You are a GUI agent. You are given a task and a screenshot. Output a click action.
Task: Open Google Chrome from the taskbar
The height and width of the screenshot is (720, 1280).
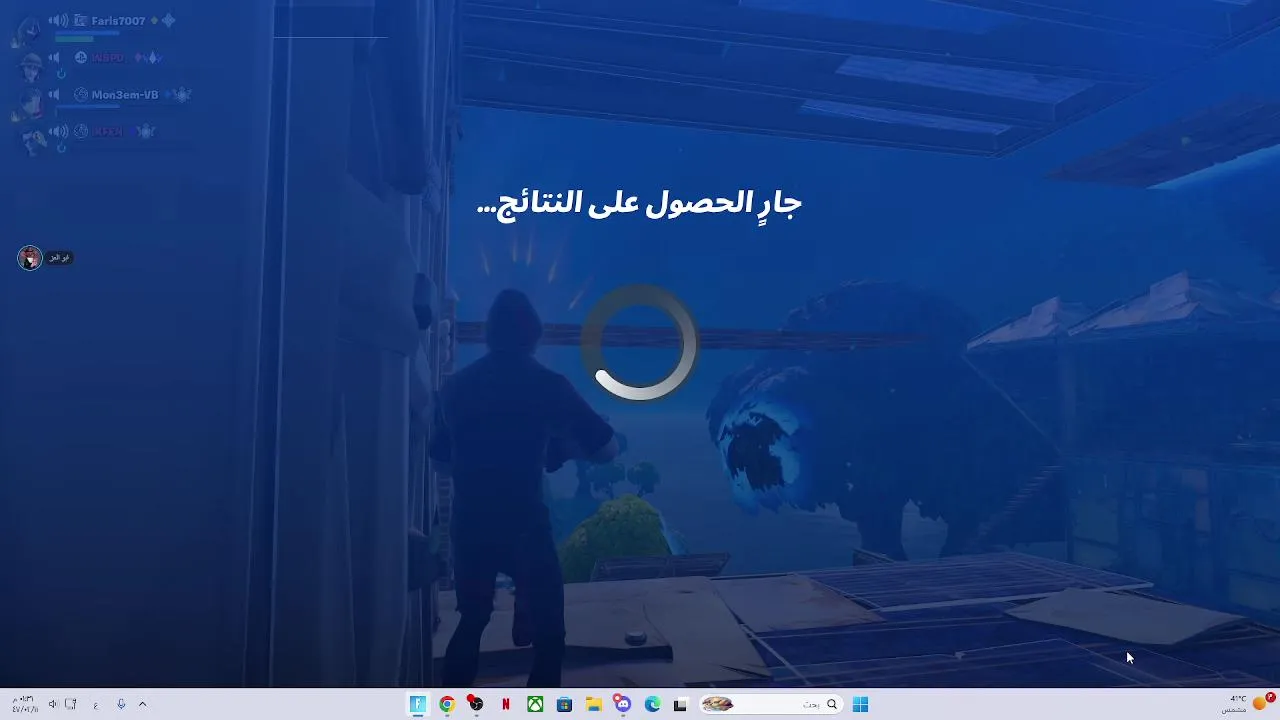pyautogui.click(x=447, y=704)
